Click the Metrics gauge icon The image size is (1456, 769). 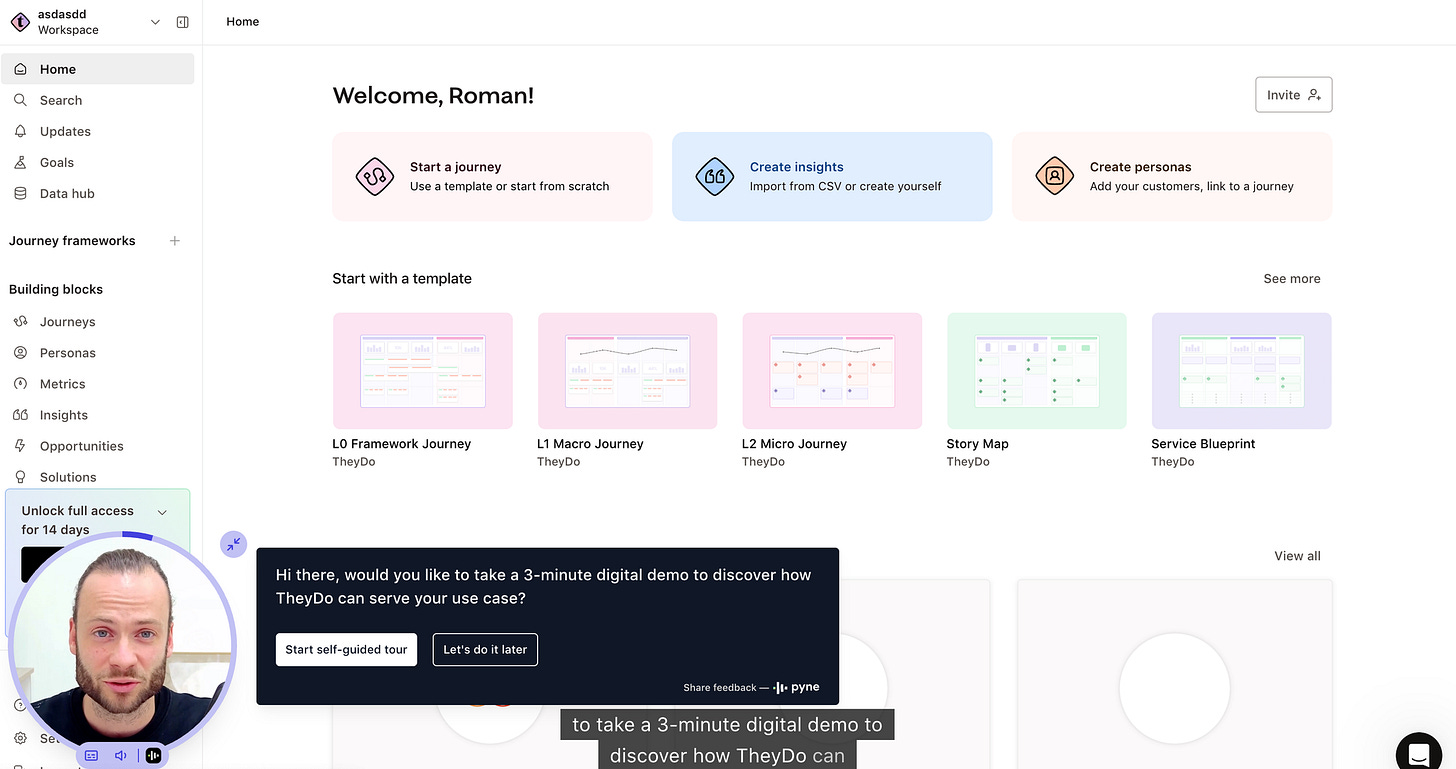click(x=20, y=384)
